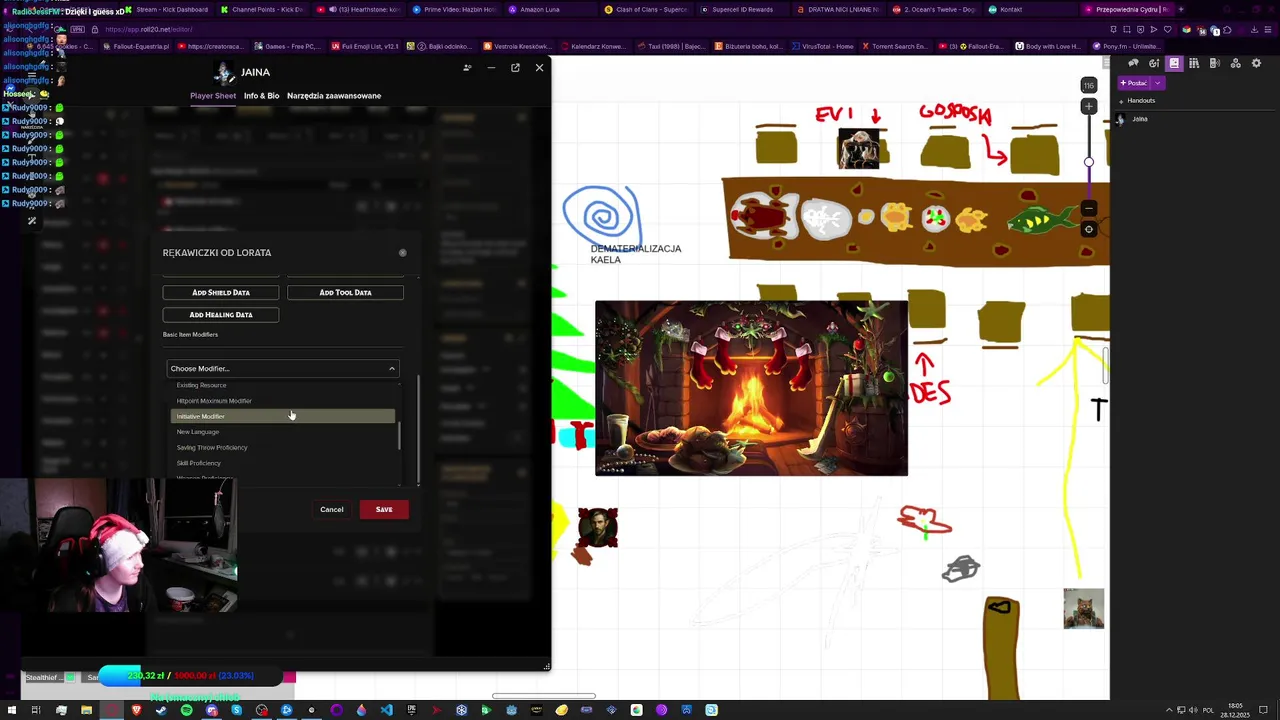Expand the Postać button dropdown arrow

pyautogui.click(x=1158, y=83)
